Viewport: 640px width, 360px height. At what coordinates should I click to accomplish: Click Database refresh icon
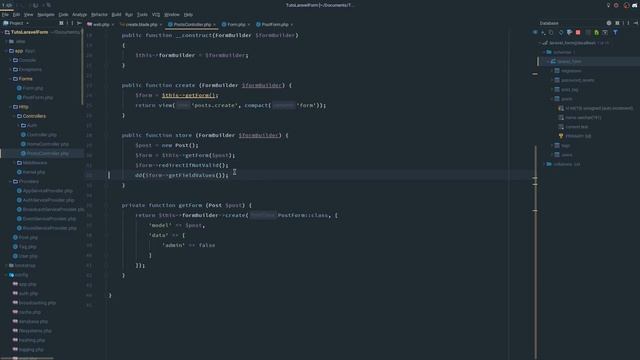tap(560, 32)
